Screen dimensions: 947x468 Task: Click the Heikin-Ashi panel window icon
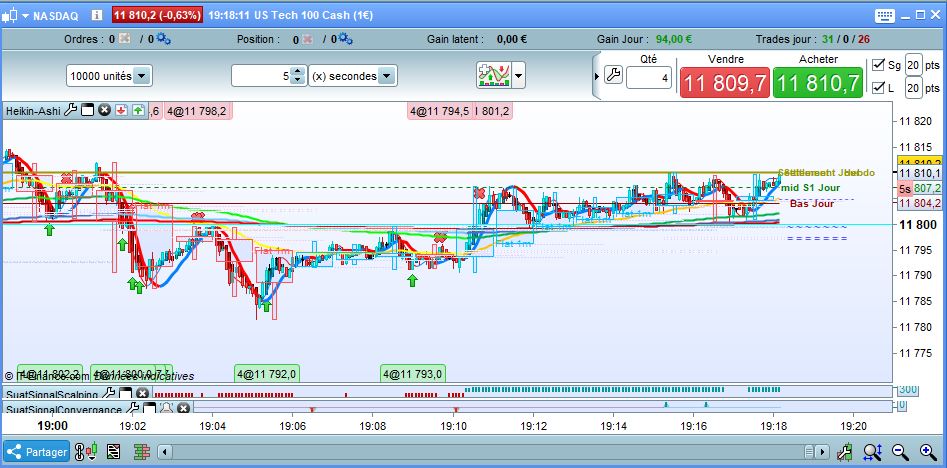pos(88,111)
